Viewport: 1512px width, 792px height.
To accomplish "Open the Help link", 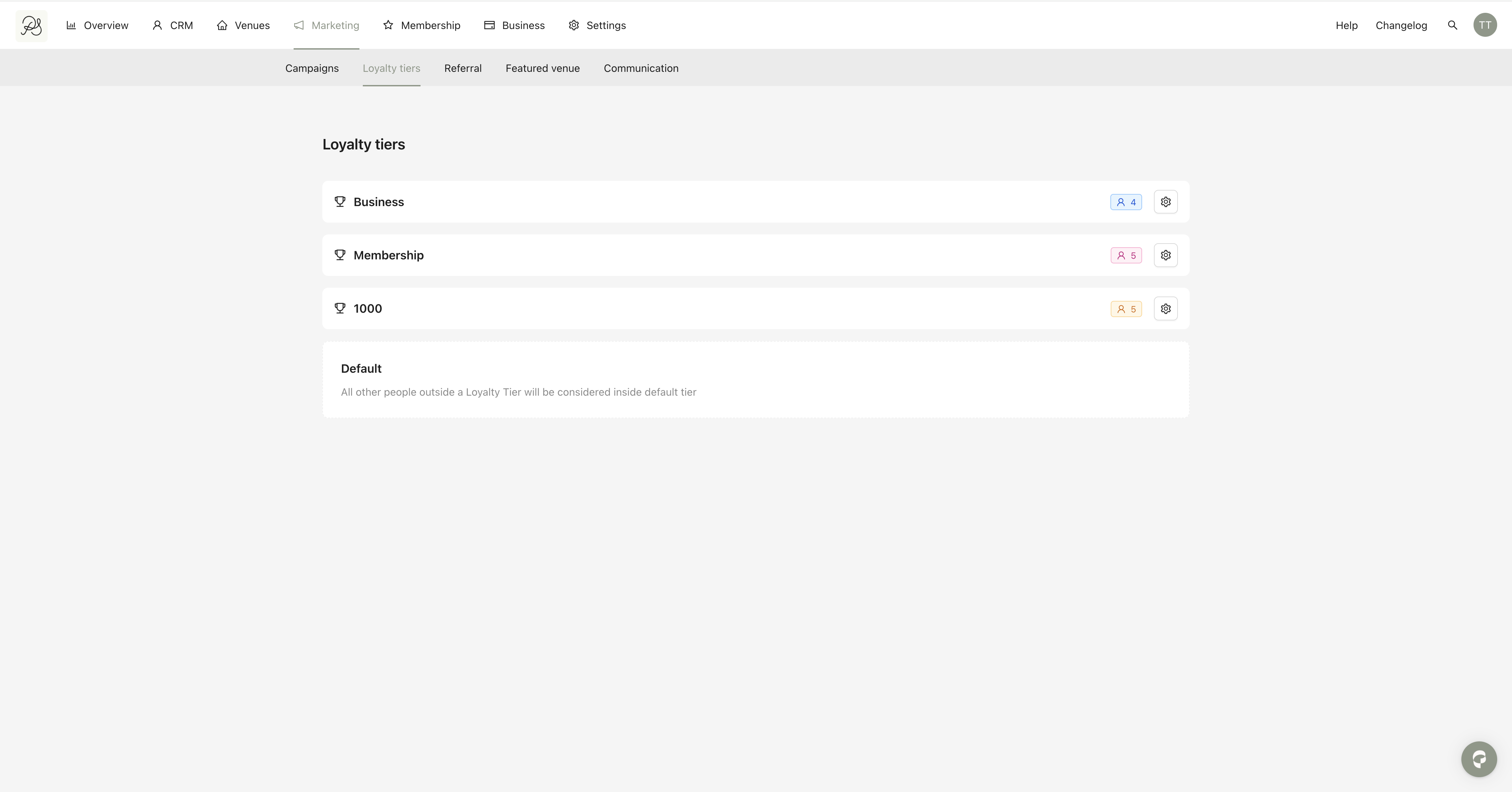I will pos(1347,25).
